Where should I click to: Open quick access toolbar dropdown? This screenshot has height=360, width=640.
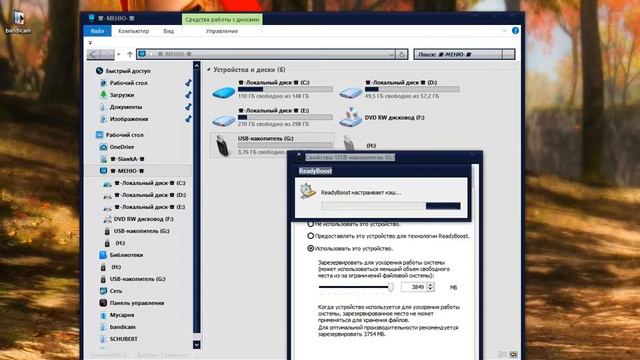(90, 42)
